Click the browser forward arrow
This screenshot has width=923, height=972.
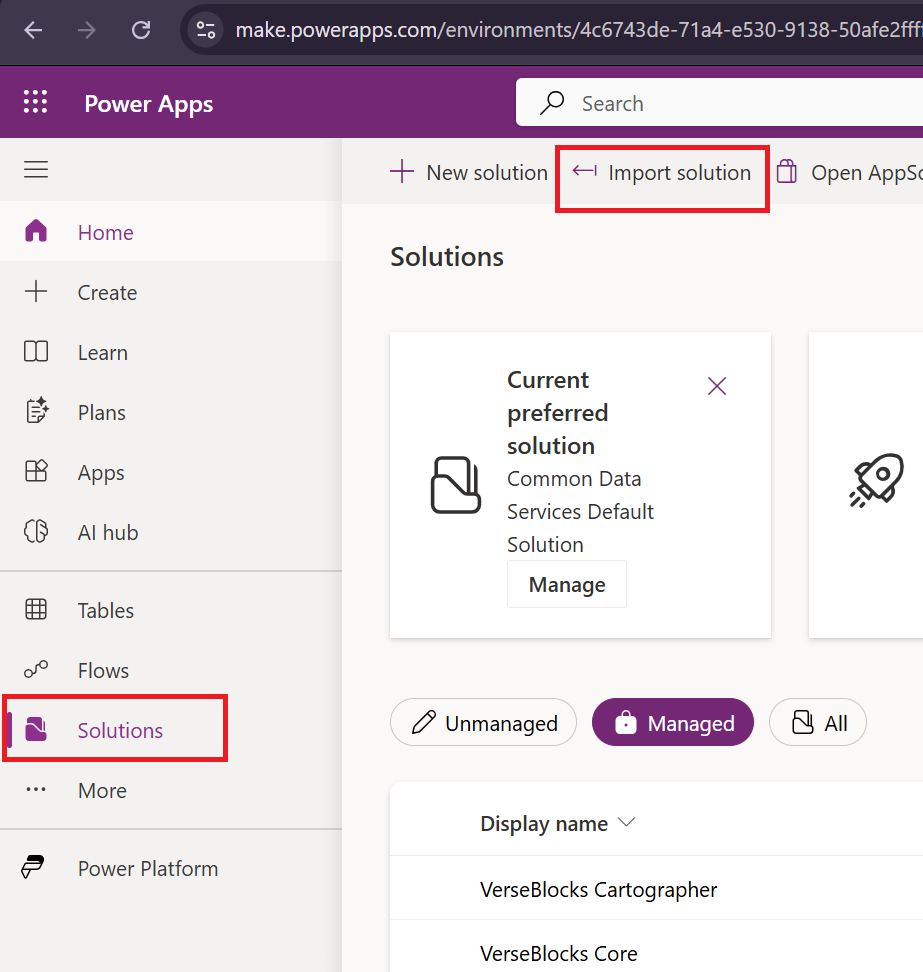point(87,30)
